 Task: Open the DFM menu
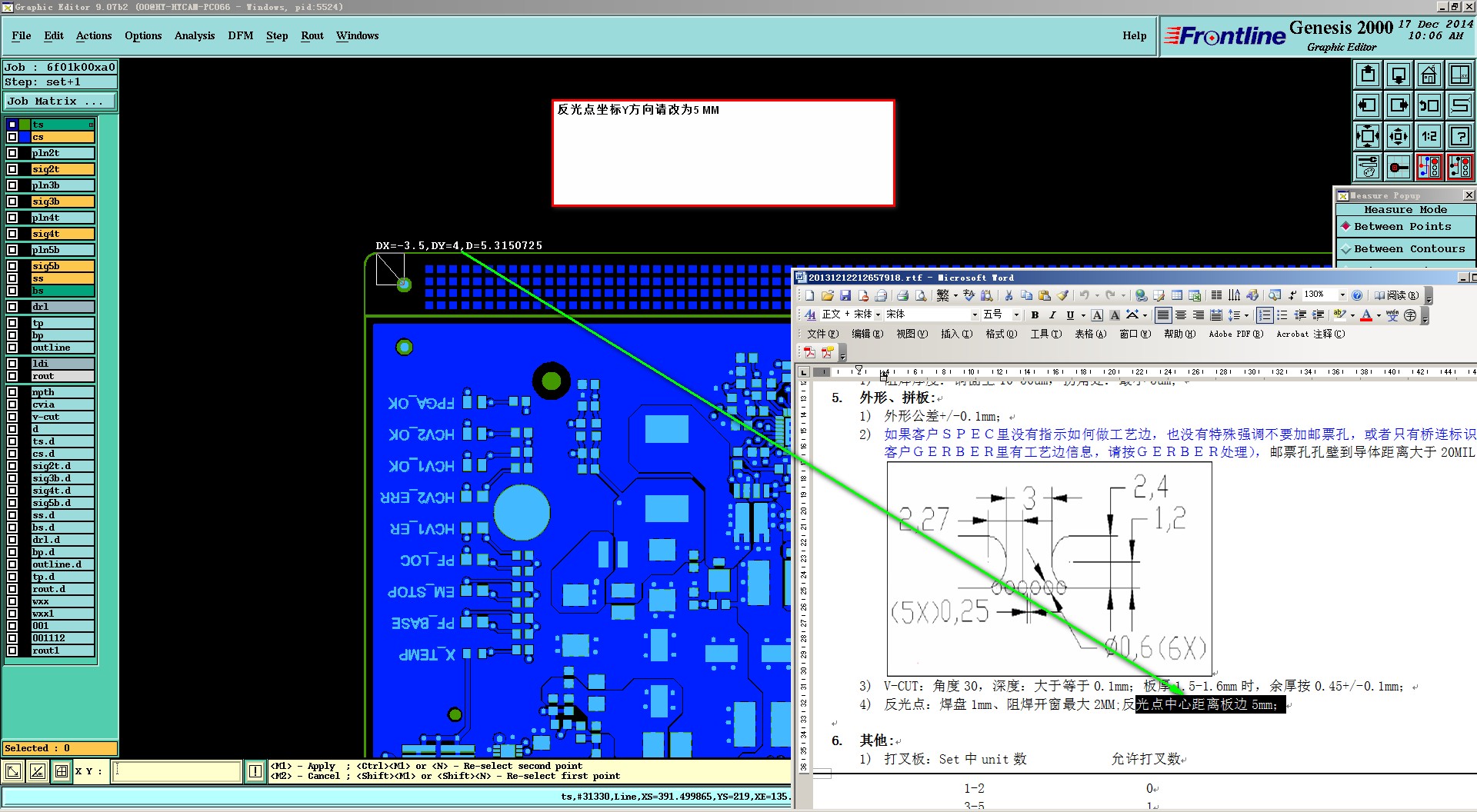pos(241,35)
